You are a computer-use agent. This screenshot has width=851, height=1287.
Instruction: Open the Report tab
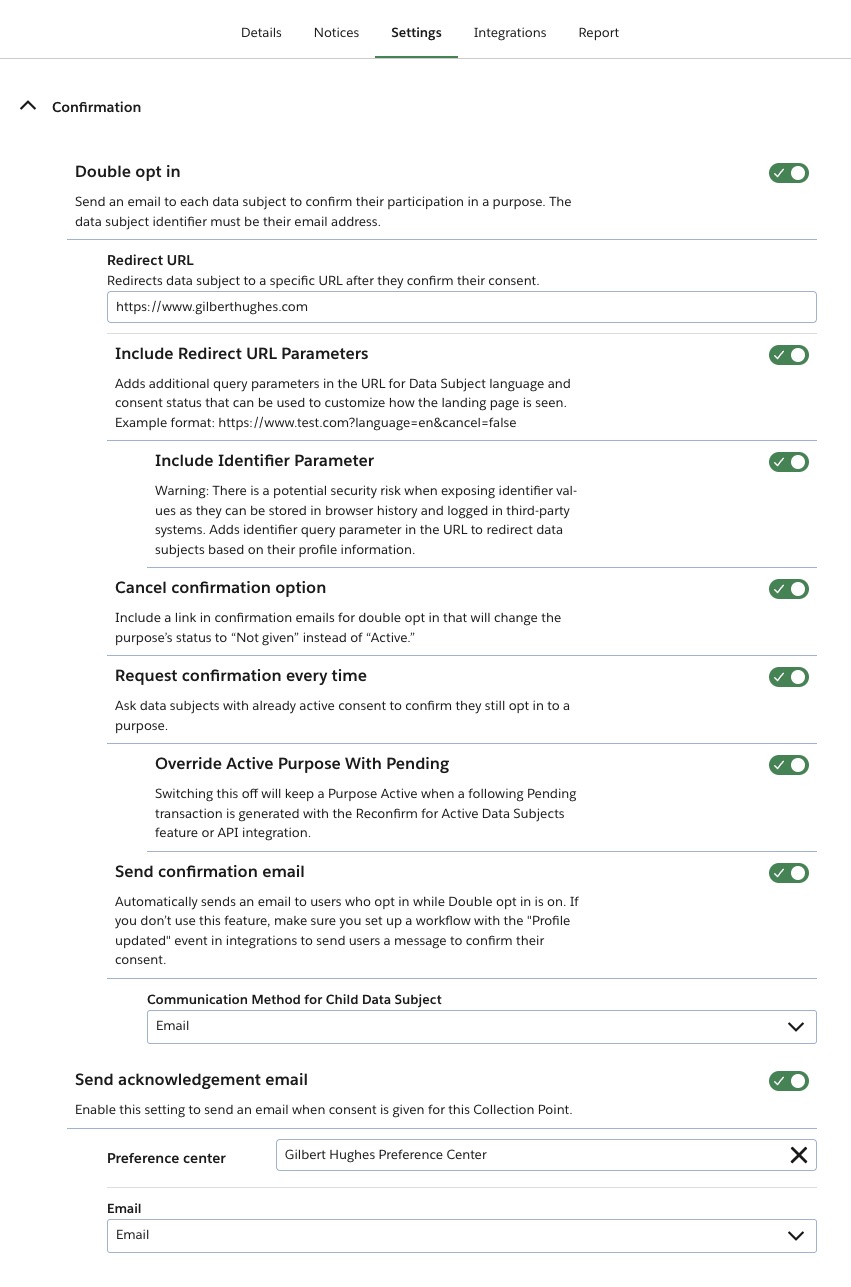pos(599,33)
